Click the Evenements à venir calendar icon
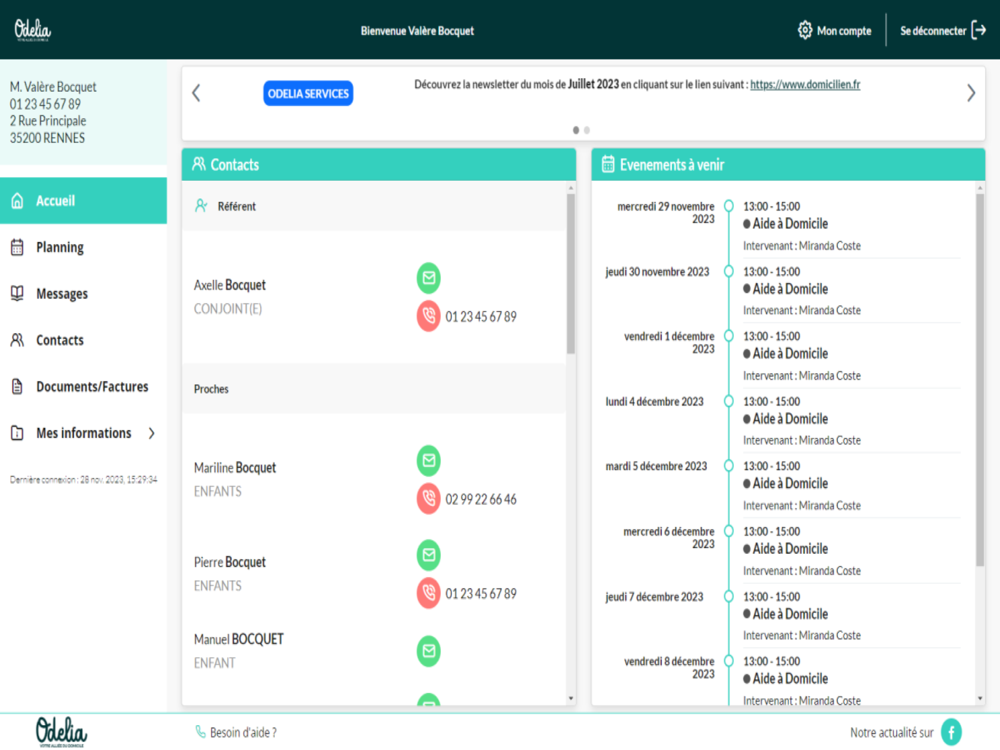The width and height of the screenshot is (1000, 750). point(608,165)
